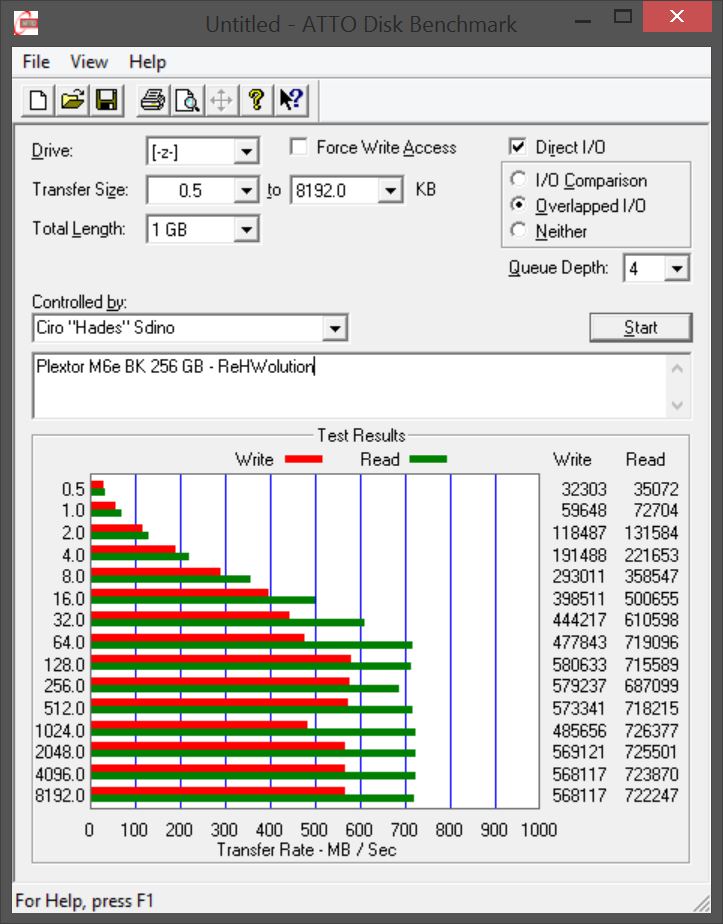Expand the Total Length dropdown

(x=246, y=229)
